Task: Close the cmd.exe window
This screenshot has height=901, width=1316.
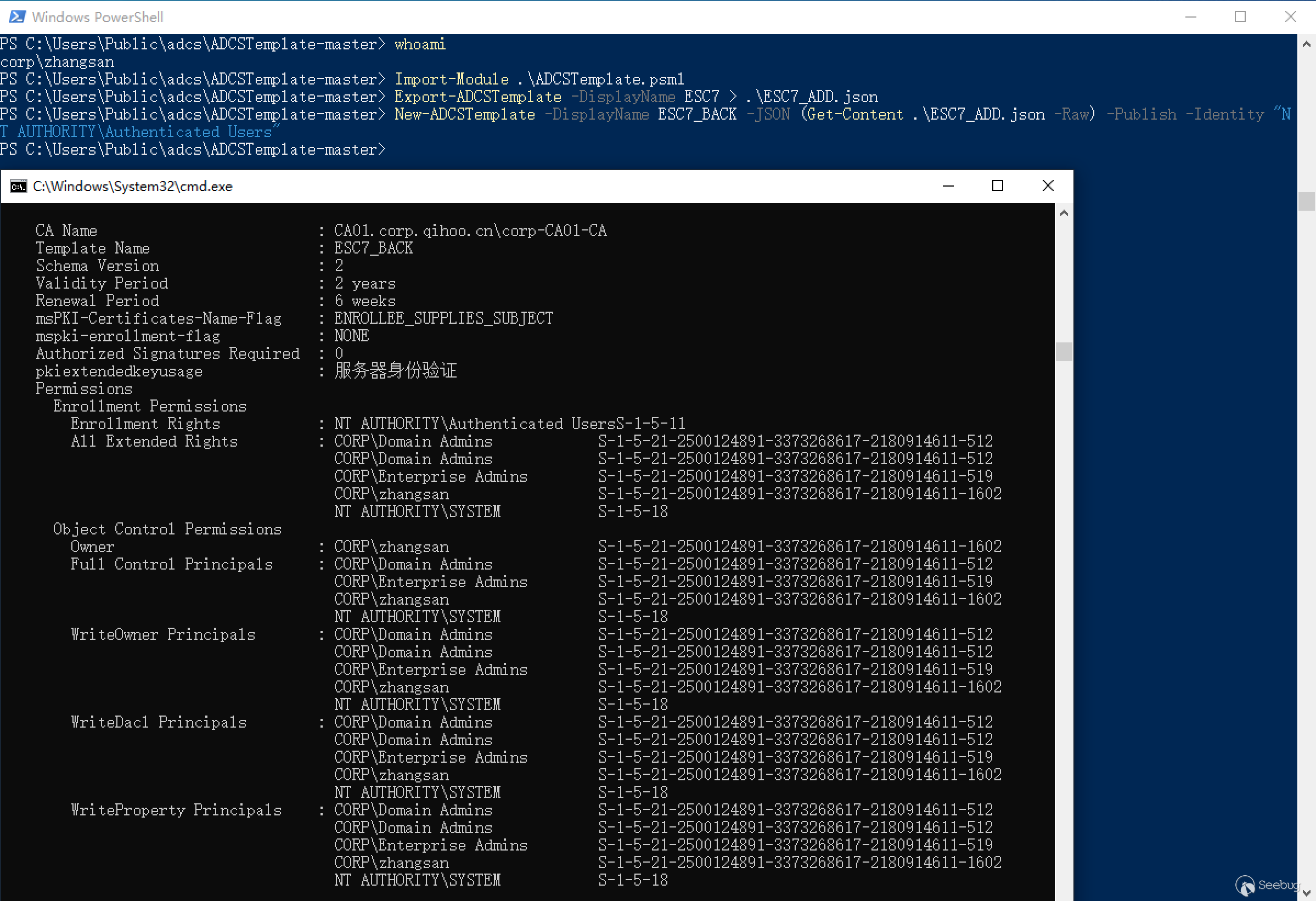Action: pyautogui.click(x=1048, y=186)
